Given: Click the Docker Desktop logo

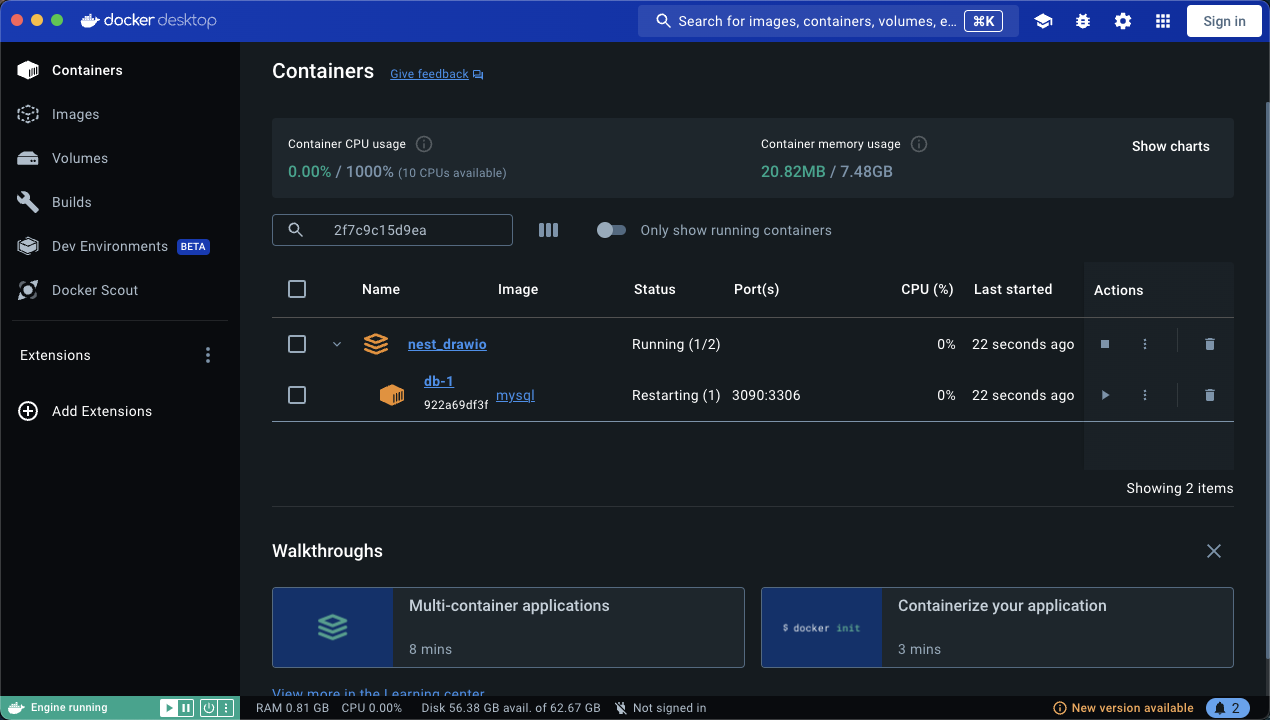Looking at the screenshot, I should pos(148,20).
